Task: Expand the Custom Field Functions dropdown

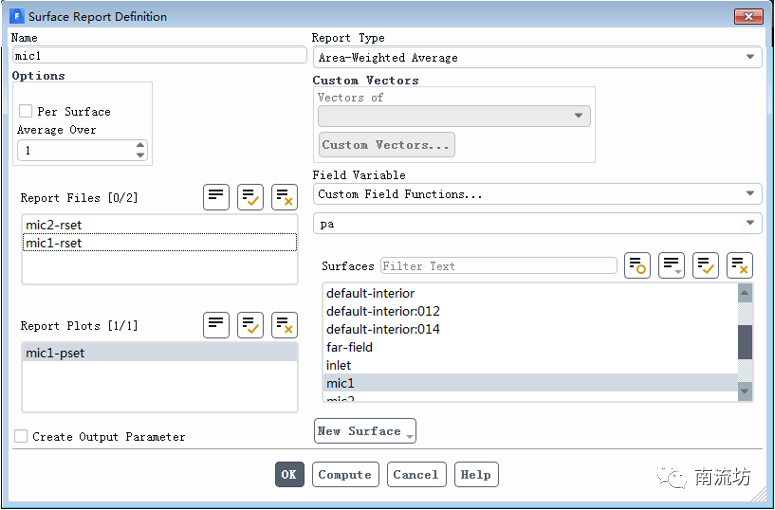Action: pos(538,194)
